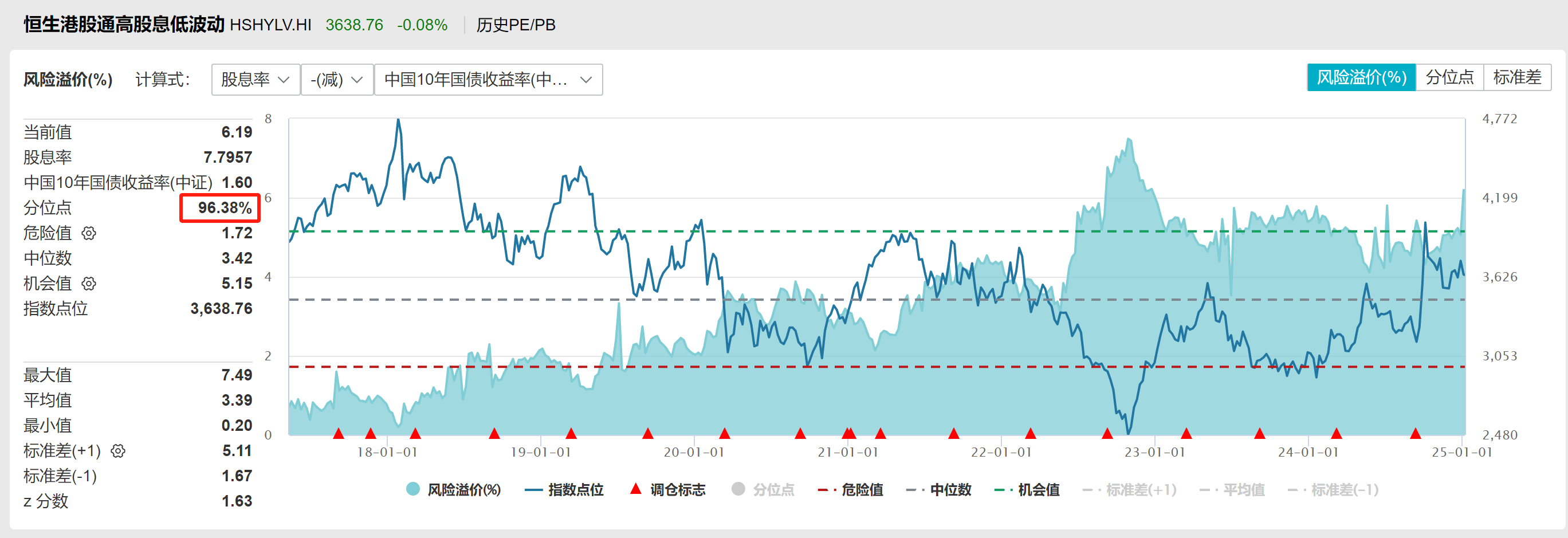Click the 指数点位 legend line icon

[533, 490]
